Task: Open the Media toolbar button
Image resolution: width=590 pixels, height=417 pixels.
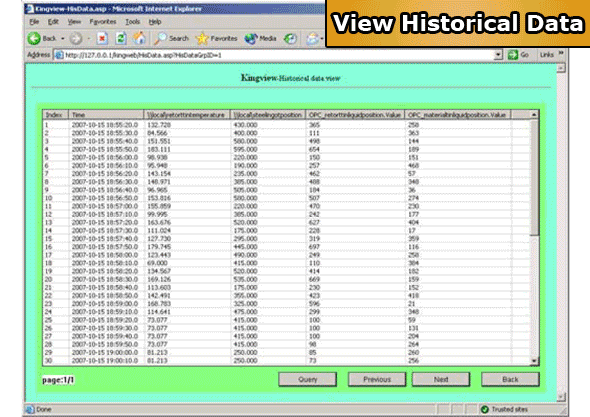Action: [260, 38]
